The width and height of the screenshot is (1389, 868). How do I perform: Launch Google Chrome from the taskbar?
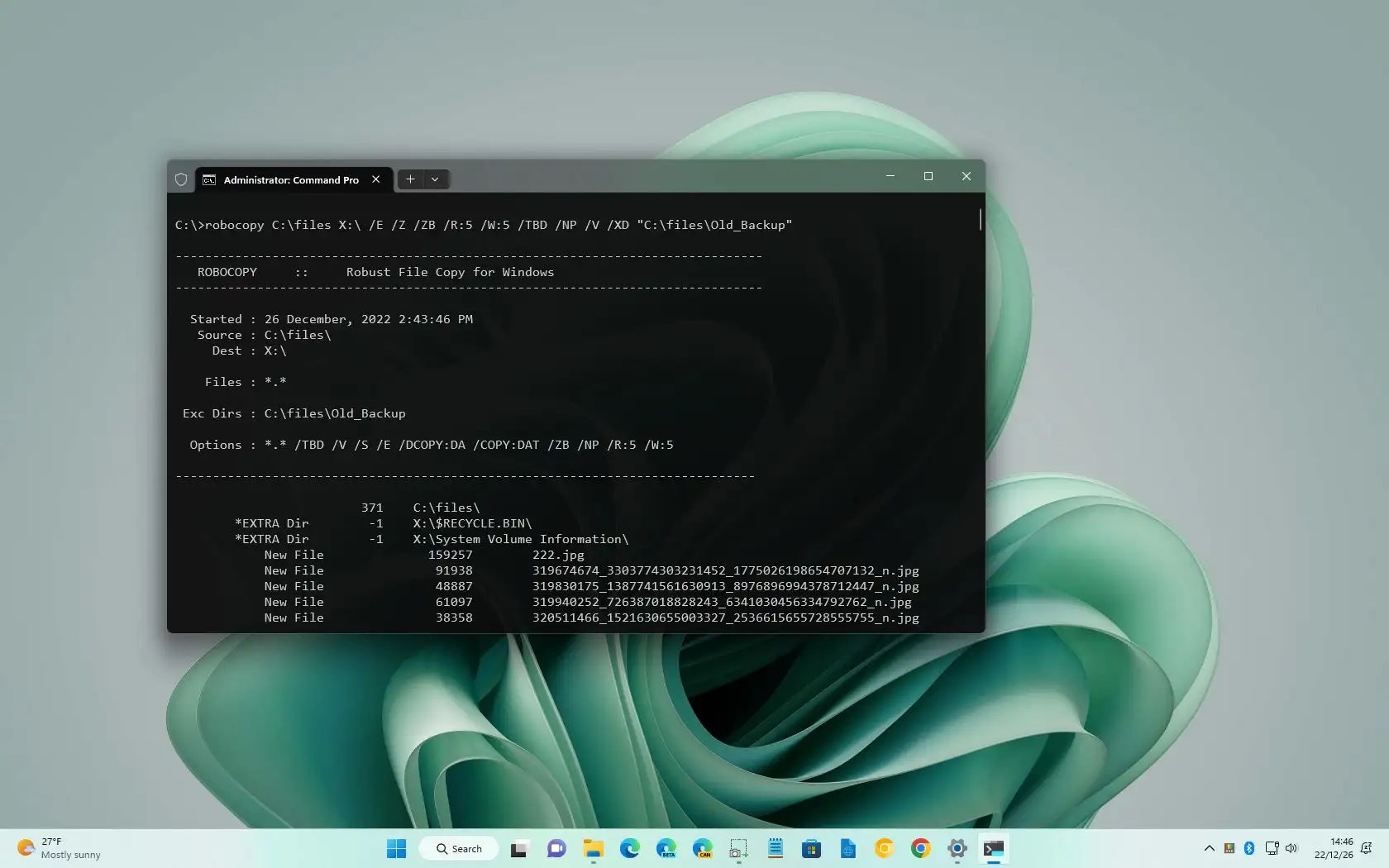[x=920, y=848]
